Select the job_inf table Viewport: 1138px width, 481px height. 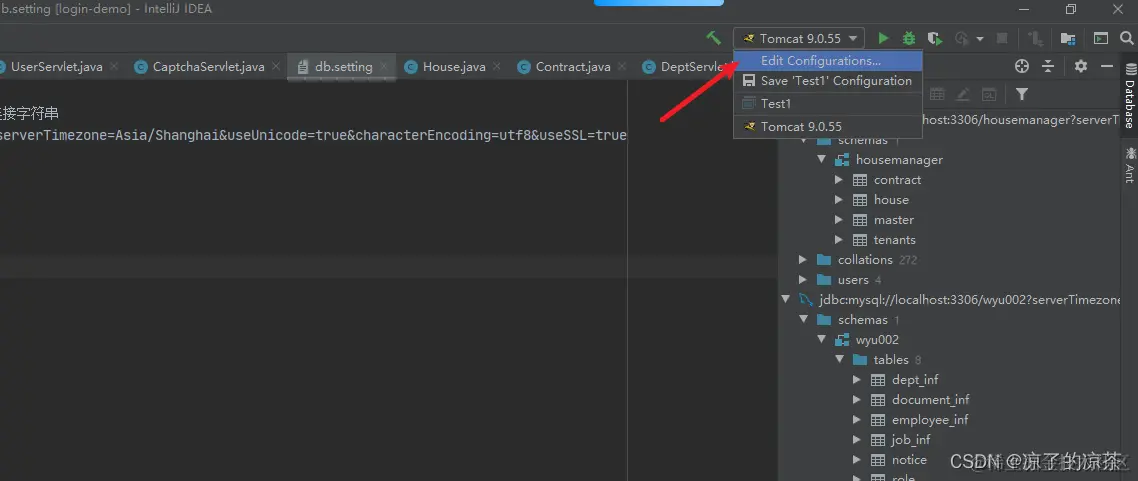tap(911, 440)
